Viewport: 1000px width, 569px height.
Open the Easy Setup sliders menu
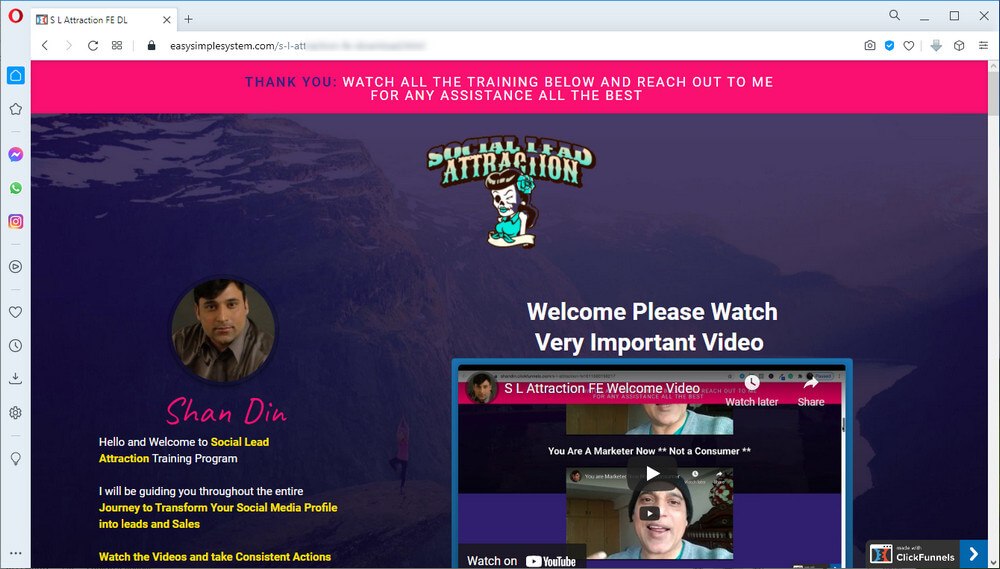[x=983, y=45]
